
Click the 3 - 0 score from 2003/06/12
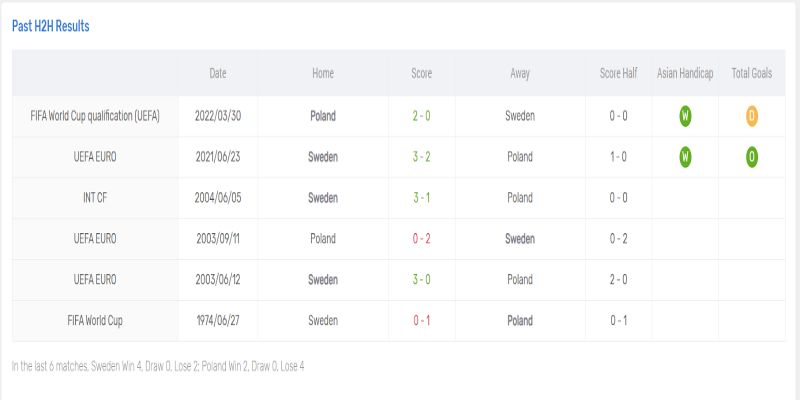click(422, 280)
